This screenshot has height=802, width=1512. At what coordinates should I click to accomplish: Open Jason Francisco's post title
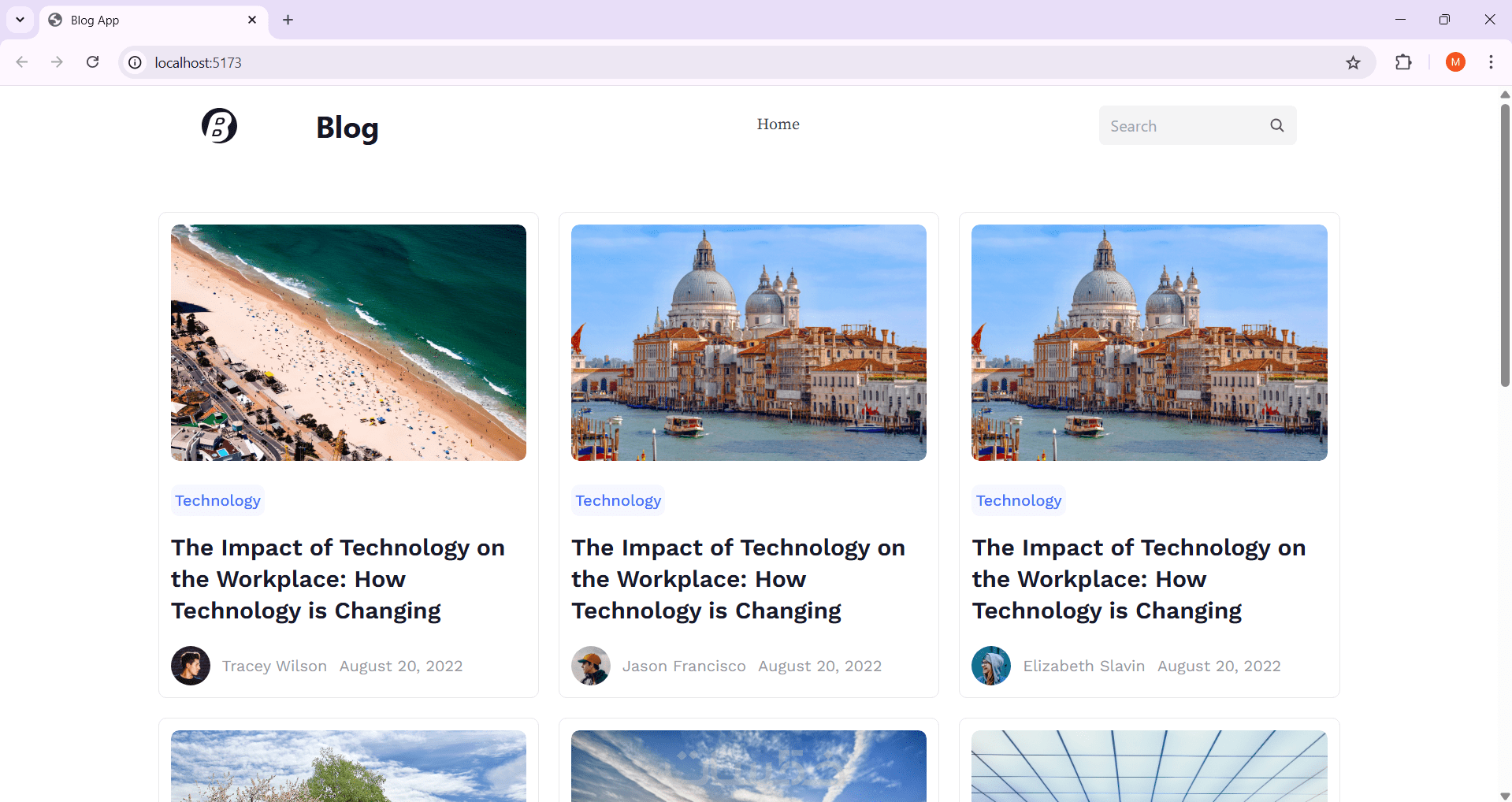click(x=738, y=579)
